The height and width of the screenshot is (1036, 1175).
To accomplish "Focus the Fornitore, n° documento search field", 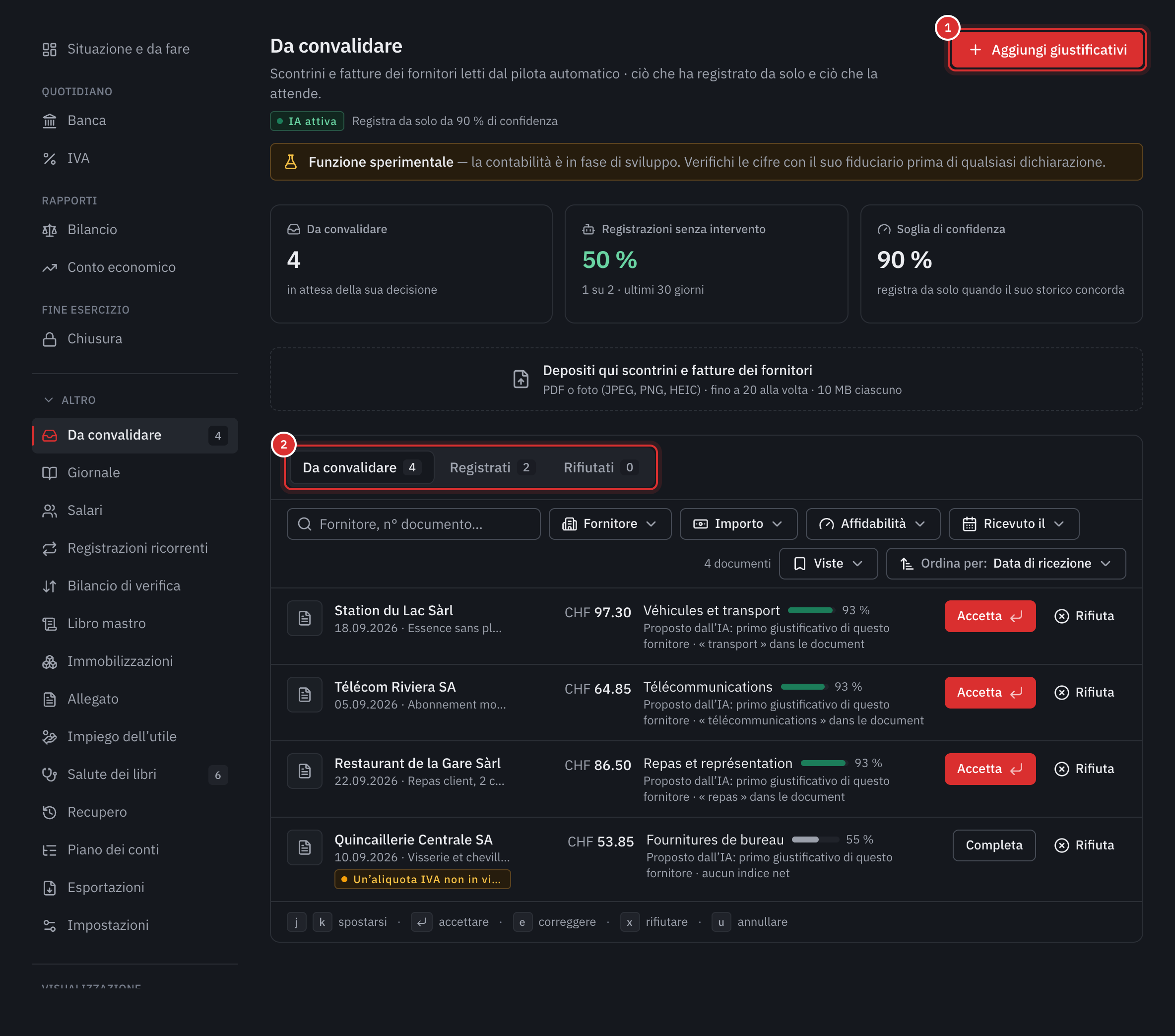I will tap(414, 524).
